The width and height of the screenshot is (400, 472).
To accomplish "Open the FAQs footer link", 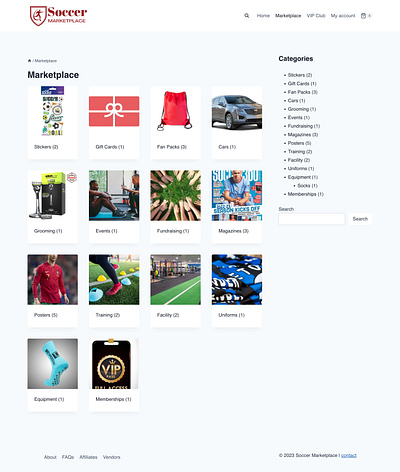I will [x=68, y=457].
